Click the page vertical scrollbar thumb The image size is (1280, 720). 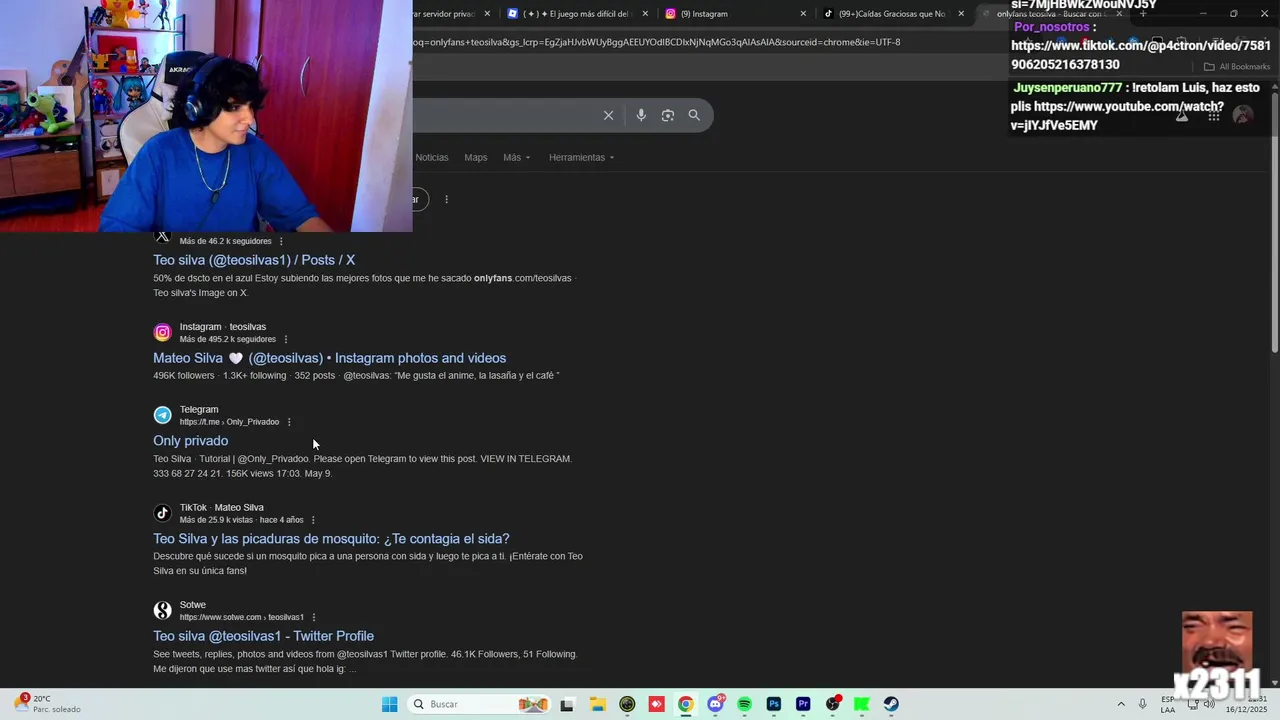pyautogui.click(x=1274, y=220)
